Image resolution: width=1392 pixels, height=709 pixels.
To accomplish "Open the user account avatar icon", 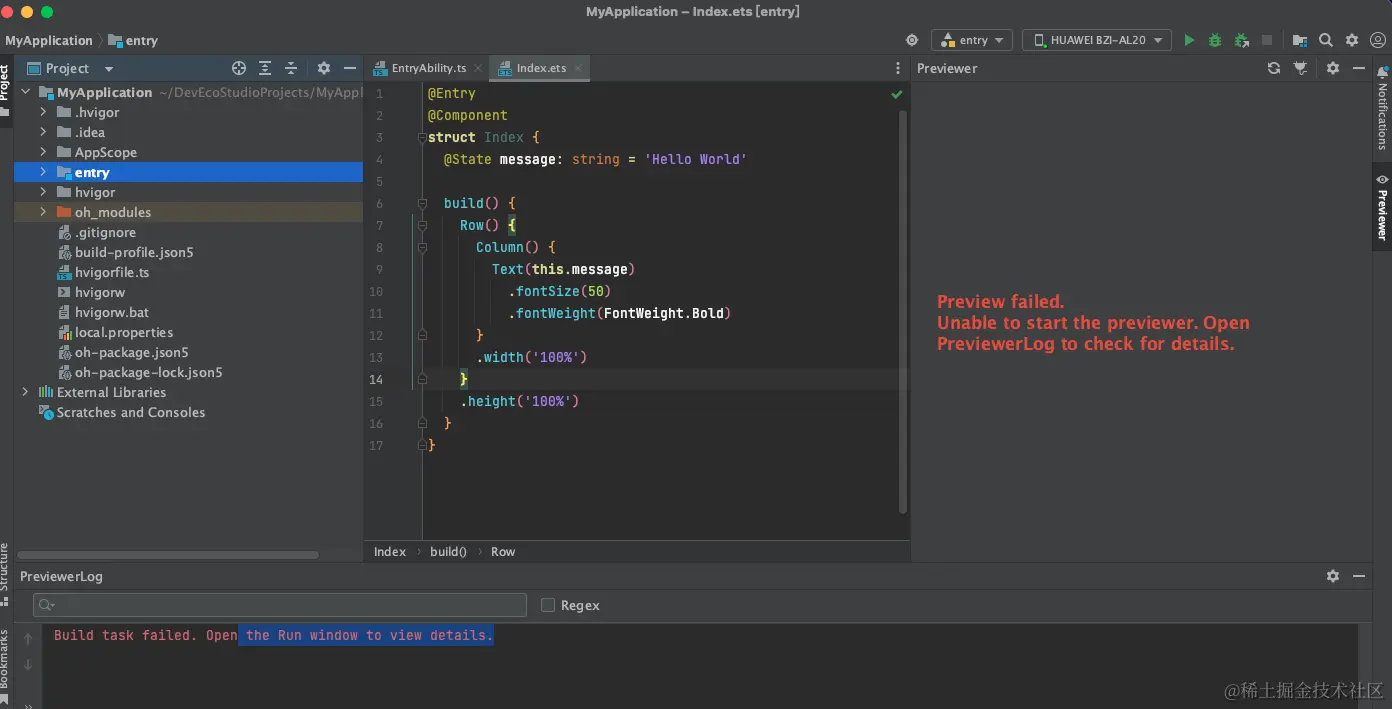I will tap(1377, 40).
